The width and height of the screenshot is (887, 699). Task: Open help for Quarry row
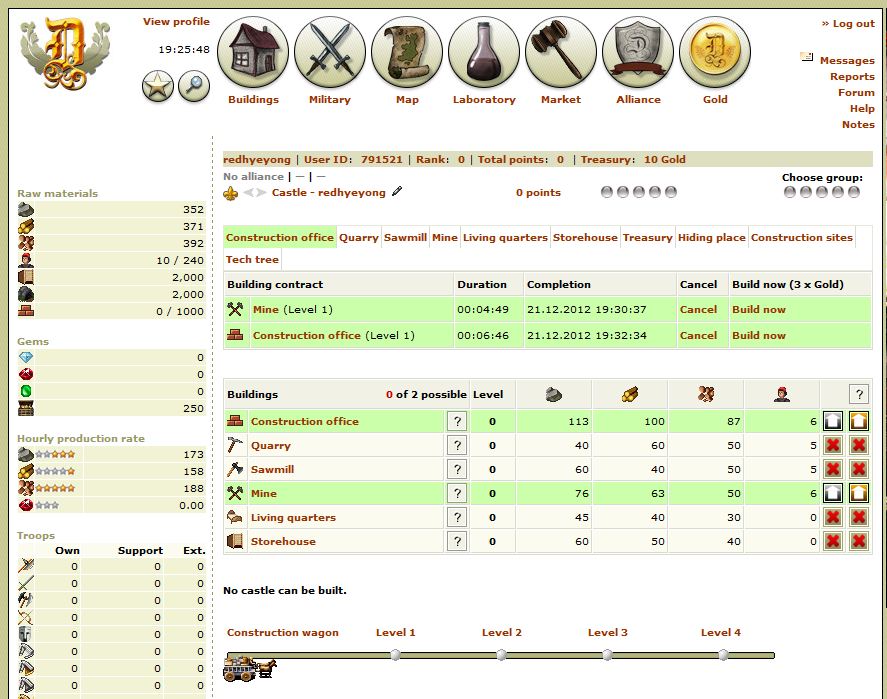point(457,445)
